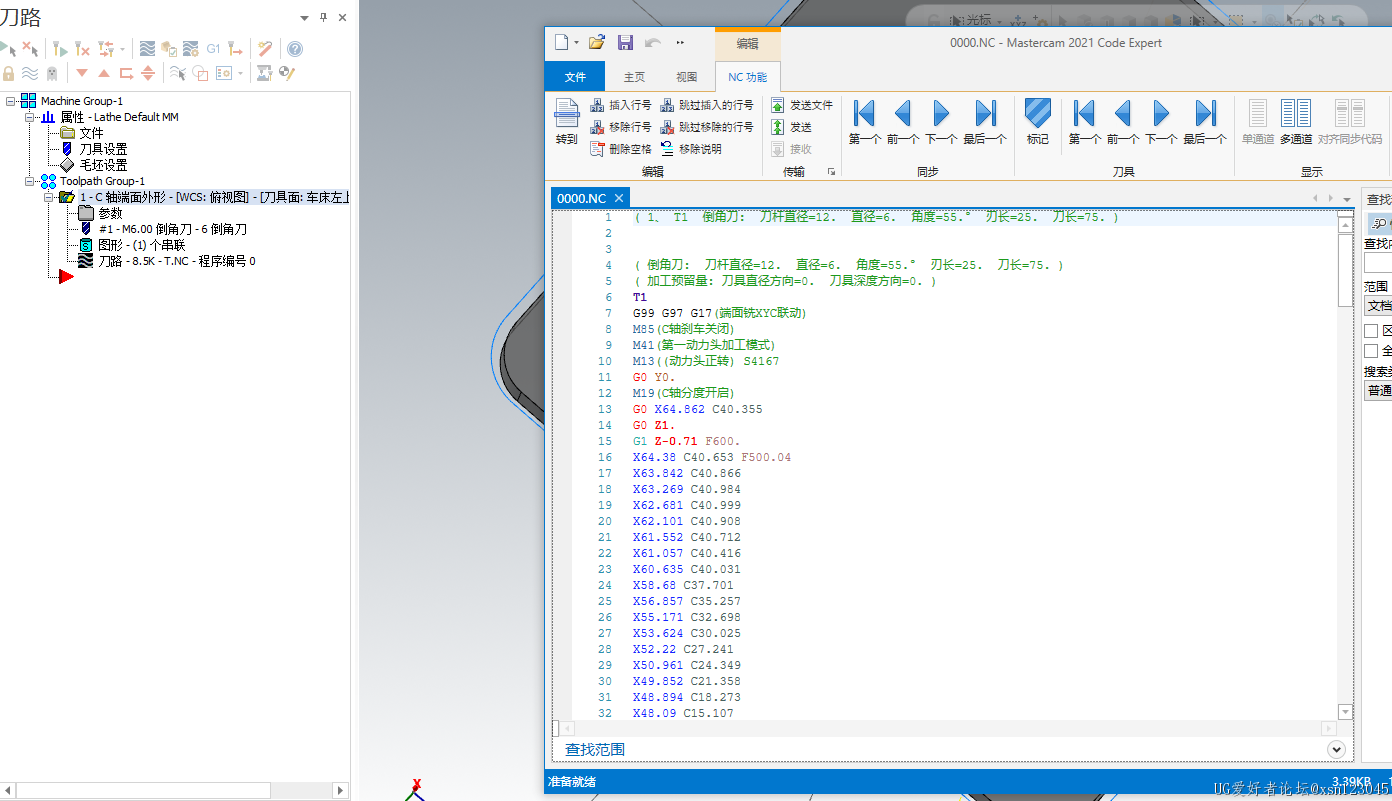The image size is (1392, 801).
Task: Pin the 刀路 panel with pushpin icon
Action: 323,18
